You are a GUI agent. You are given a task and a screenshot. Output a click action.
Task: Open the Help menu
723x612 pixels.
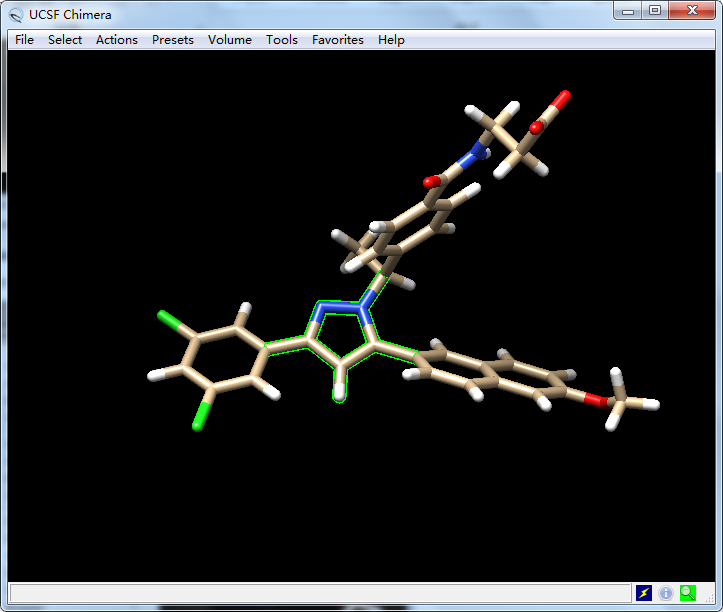(391, 40)
